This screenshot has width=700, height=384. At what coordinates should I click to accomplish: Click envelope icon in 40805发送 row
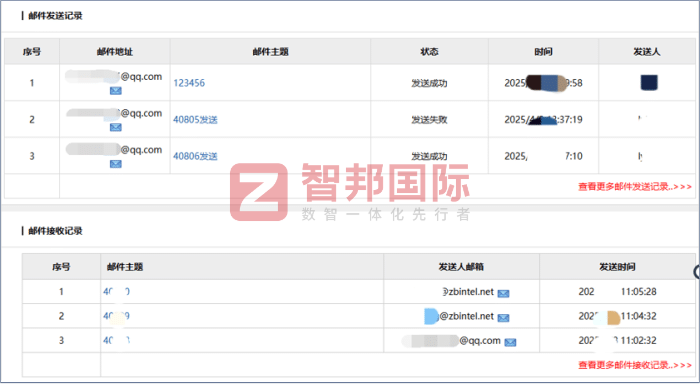(x=116, y=127)
